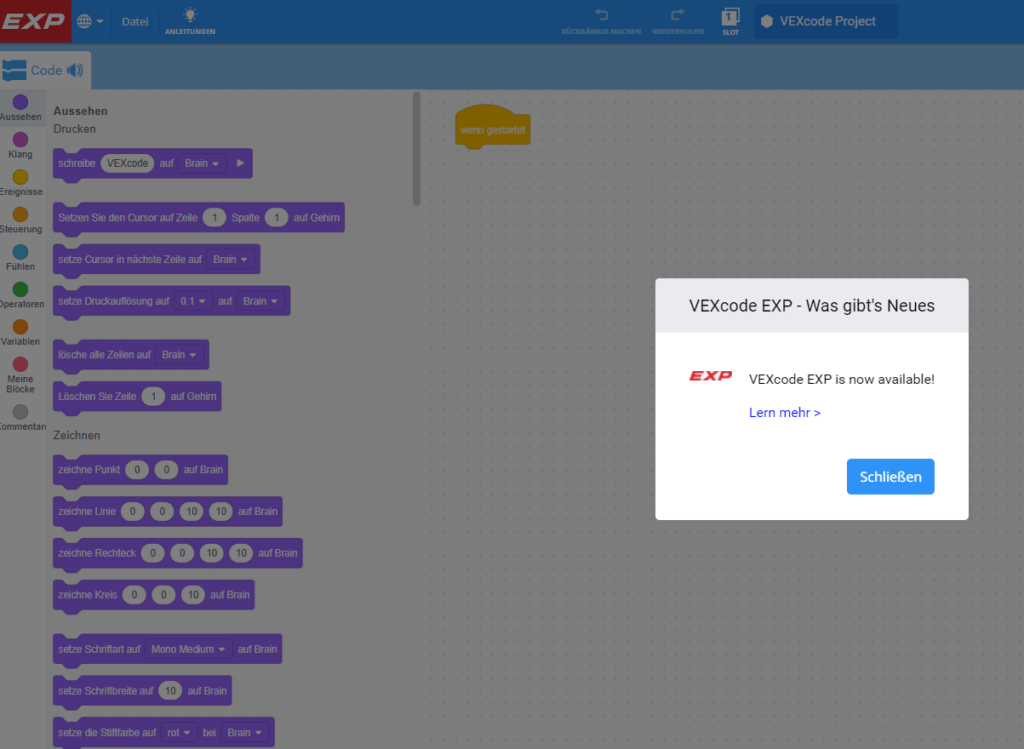The width and height of the screenshot is (1024, 749).
Task: Click the EXP logo in dialog
Action: pos(711,376)
